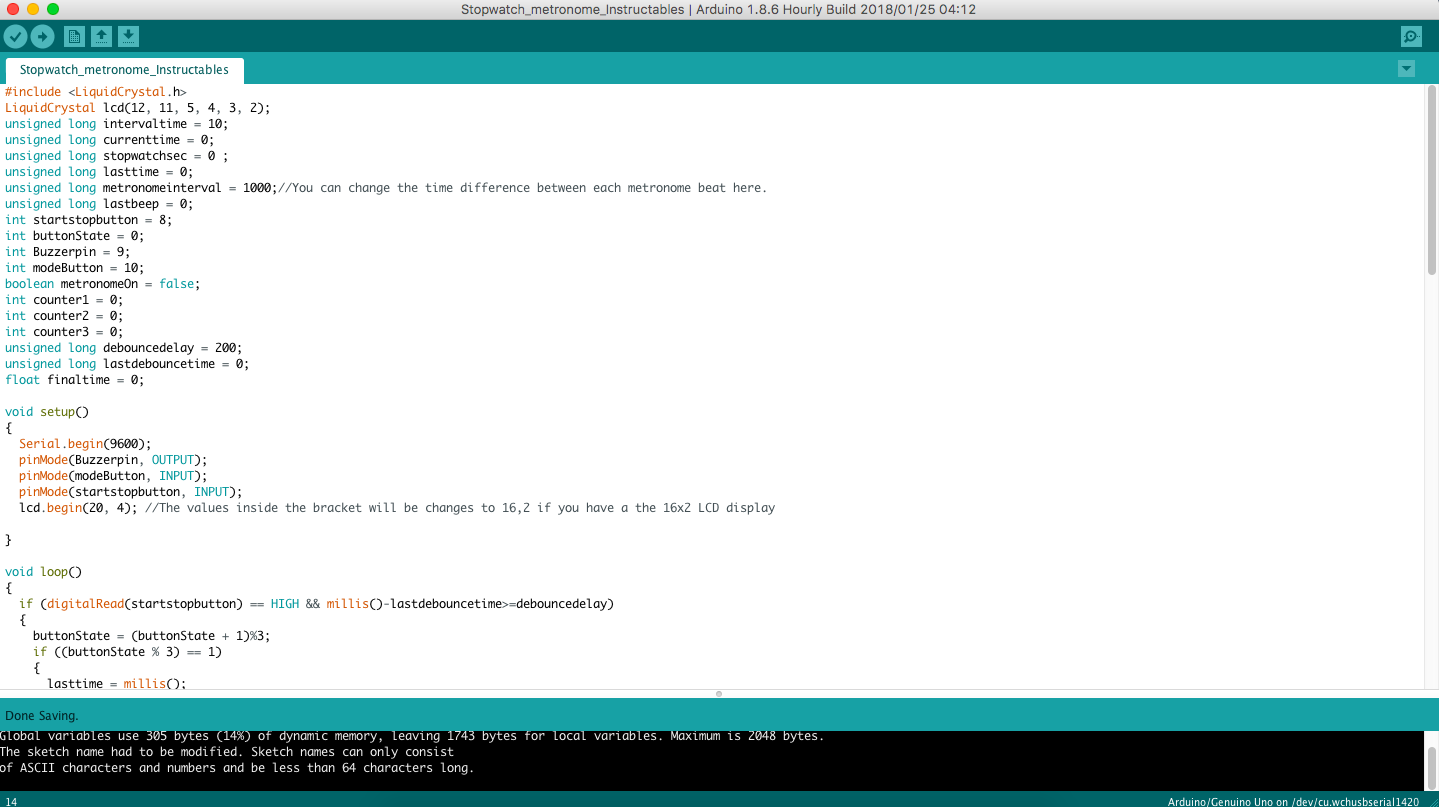Click the "int buttonState = 0;" line
Screen dimensions: 1439x807
(x=75, y=236)
